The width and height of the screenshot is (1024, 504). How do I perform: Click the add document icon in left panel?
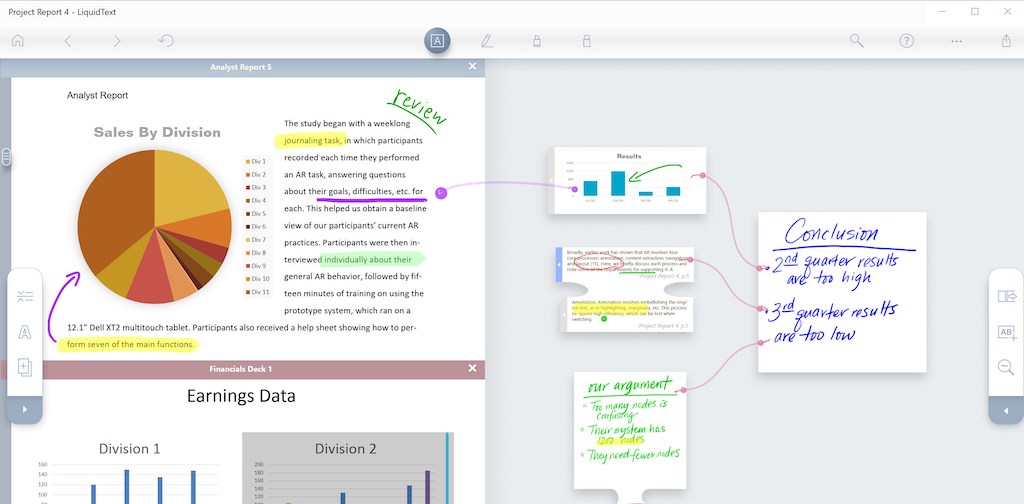click(x=25, y=367)
